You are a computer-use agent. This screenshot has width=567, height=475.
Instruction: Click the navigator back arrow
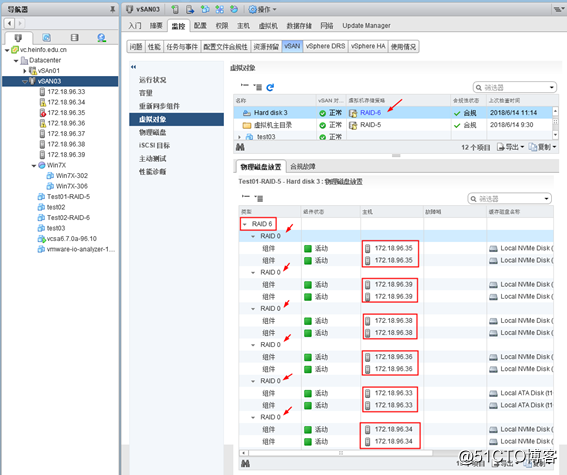point(10,23)
